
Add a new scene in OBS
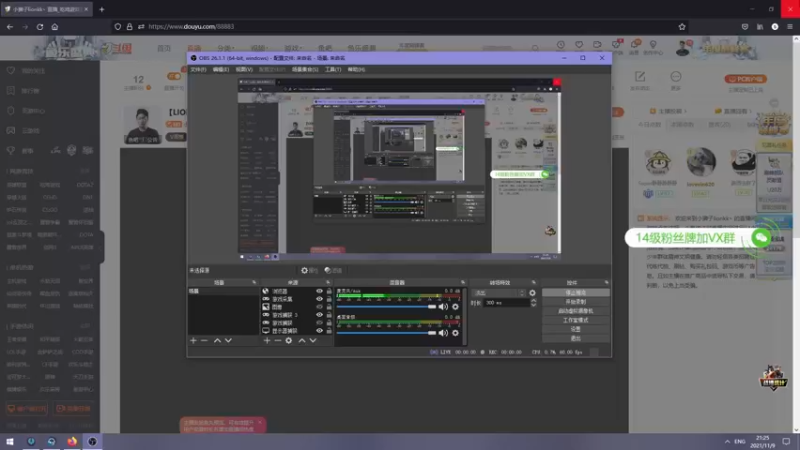coord(193,340)
